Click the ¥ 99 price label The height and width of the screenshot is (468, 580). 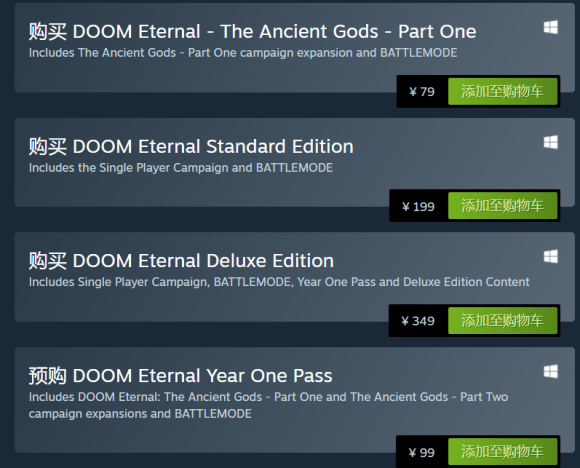(422, 452)
